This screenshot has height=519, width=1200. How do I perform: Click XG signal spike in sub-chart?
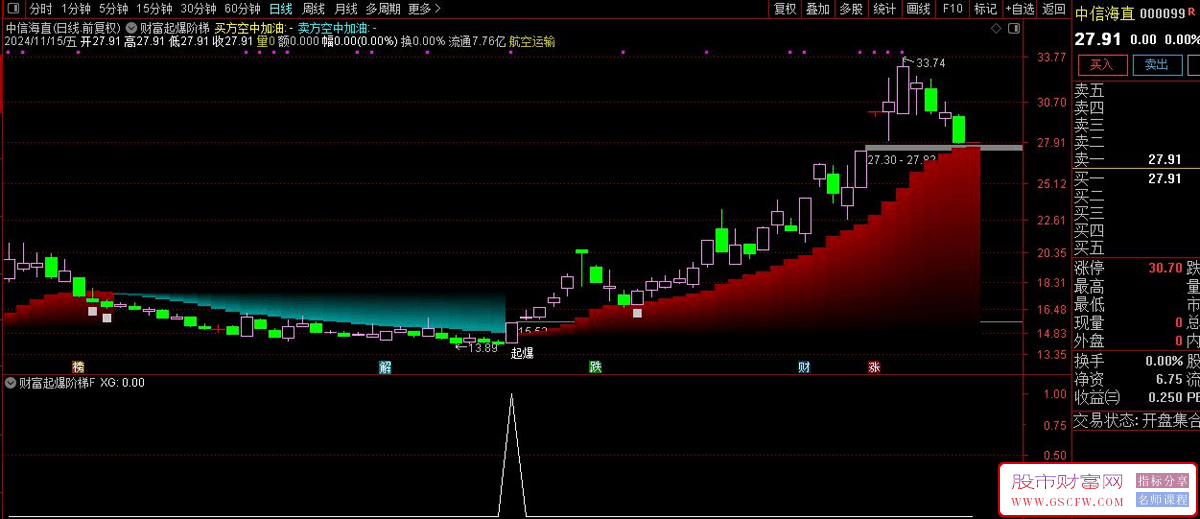coord(512,455)
